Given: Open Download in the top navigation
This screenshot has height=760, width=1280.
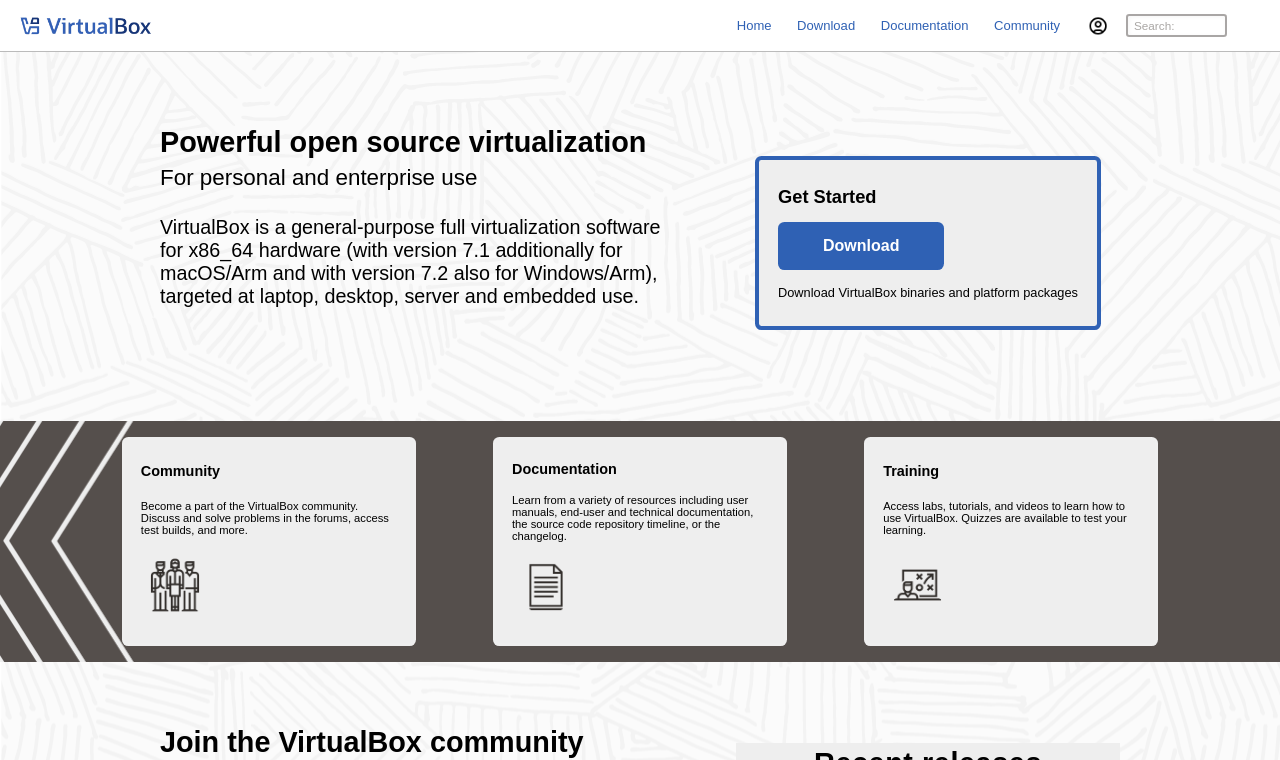Looking at the screenshot, I should coord(826,26).
